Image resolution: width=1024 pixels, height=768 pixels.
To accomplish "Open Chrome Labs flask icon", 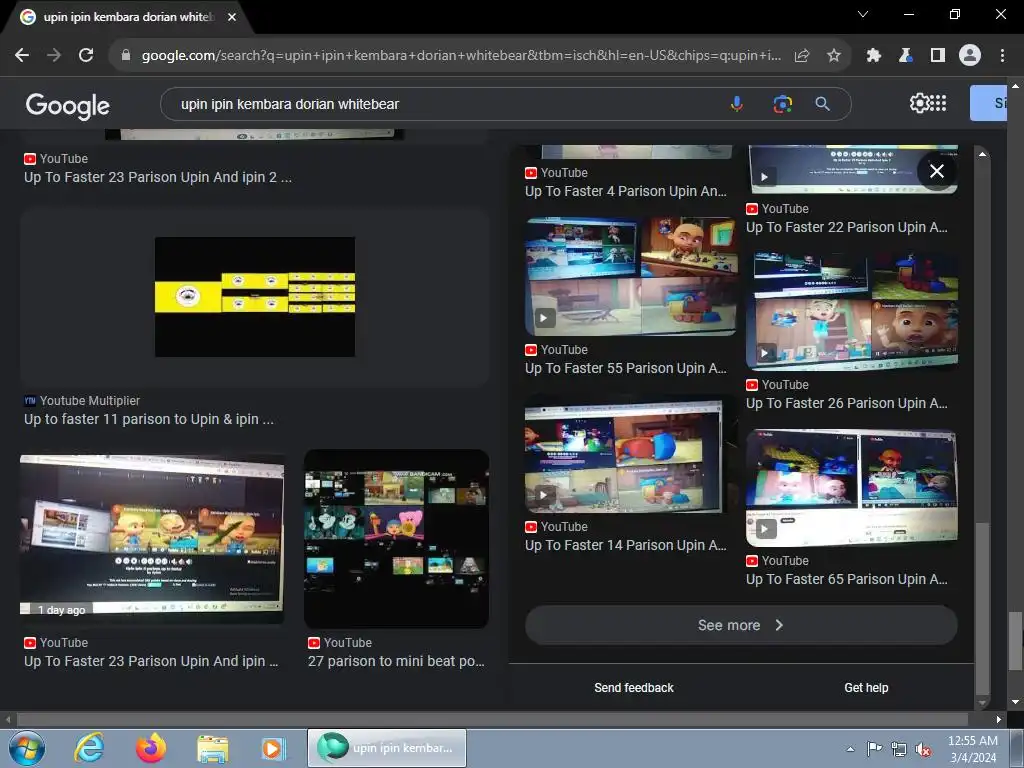I will point(906,56).
